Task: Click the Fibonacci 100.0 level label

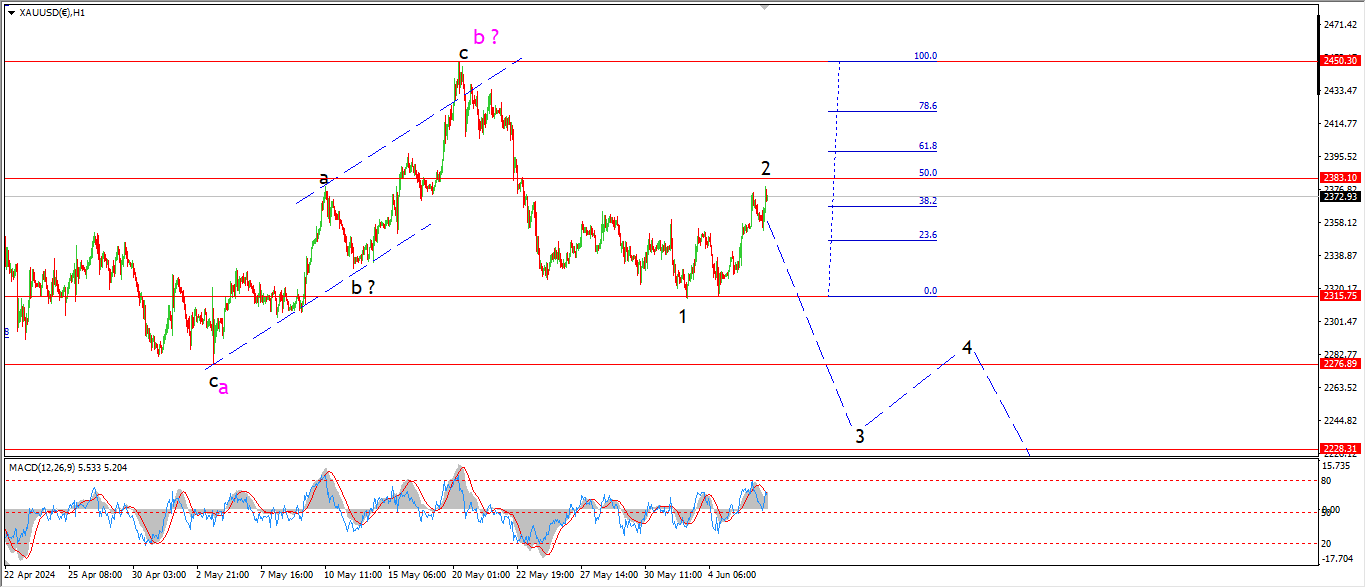Action: click(x=925, y=56)
